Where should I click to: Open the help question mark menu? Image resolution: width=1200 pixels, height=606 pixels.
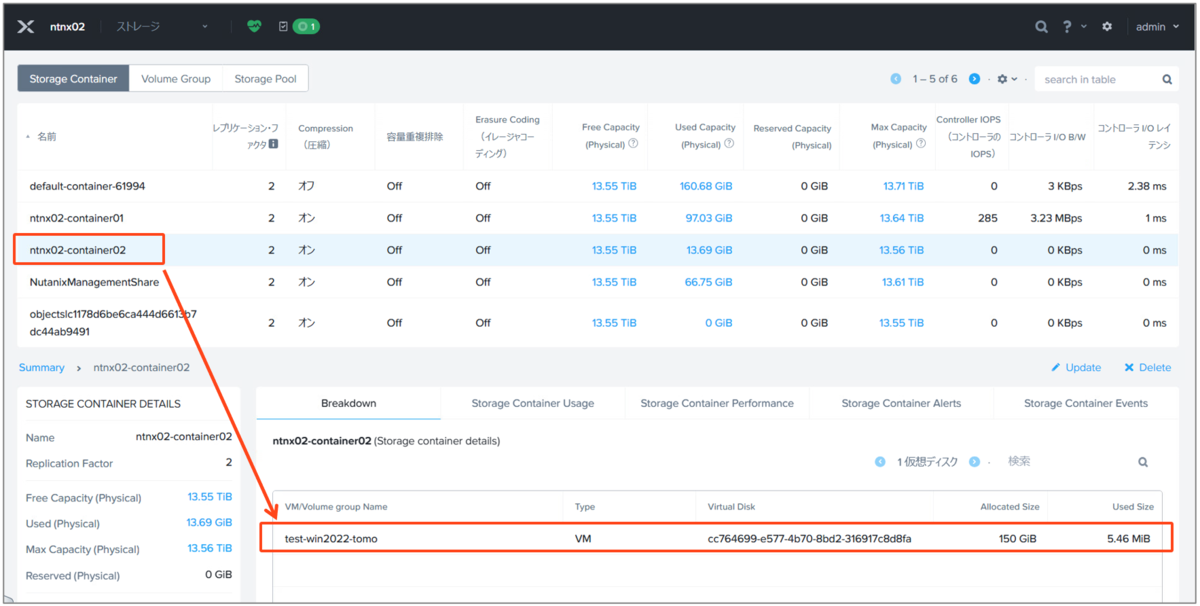point(1067,27)
